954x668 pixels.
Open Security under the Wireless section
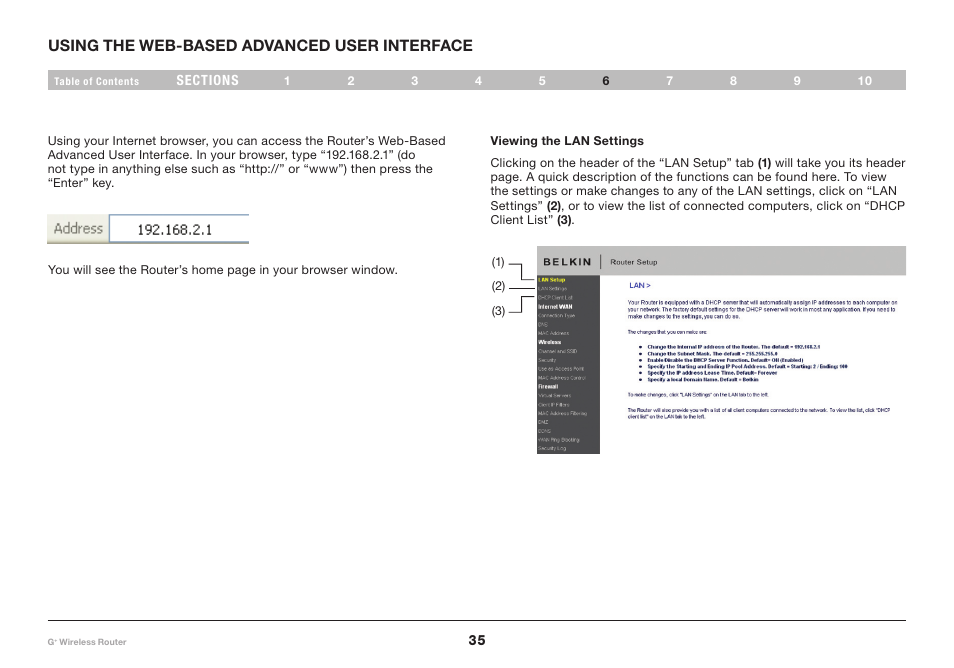[x=547, y=360]
